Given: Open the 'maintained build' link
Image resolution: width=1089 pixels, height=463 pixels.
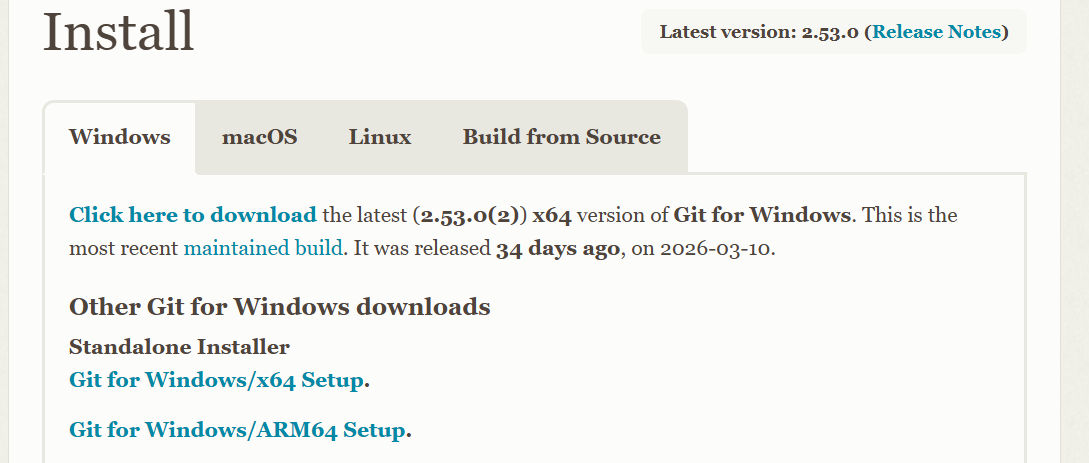Looking at the screenshot, I should coord(264,248).
